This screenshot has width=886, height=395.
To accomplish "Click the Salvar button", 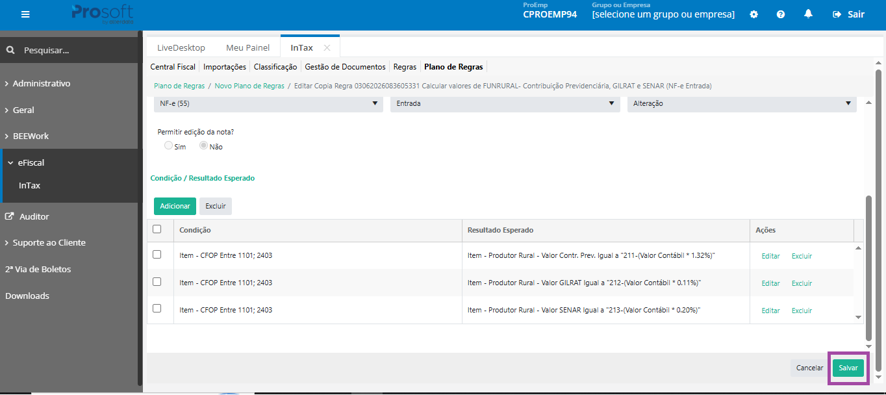I will 848,368.
